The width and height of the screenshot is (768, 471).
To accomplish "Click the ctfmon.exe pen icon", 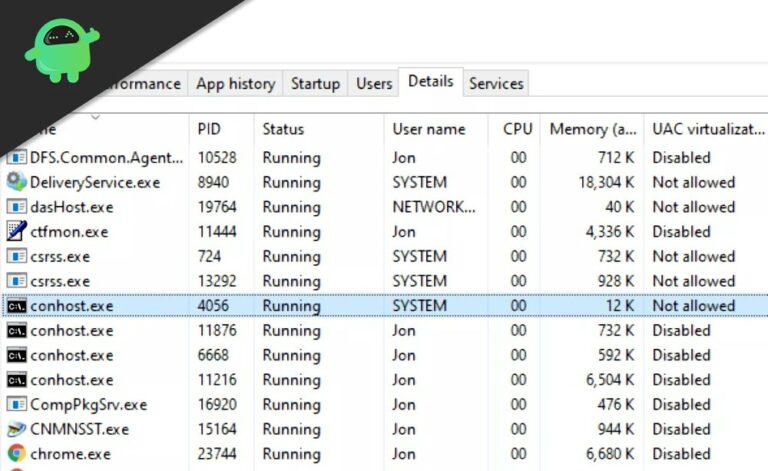I will [x=16, y=232].
